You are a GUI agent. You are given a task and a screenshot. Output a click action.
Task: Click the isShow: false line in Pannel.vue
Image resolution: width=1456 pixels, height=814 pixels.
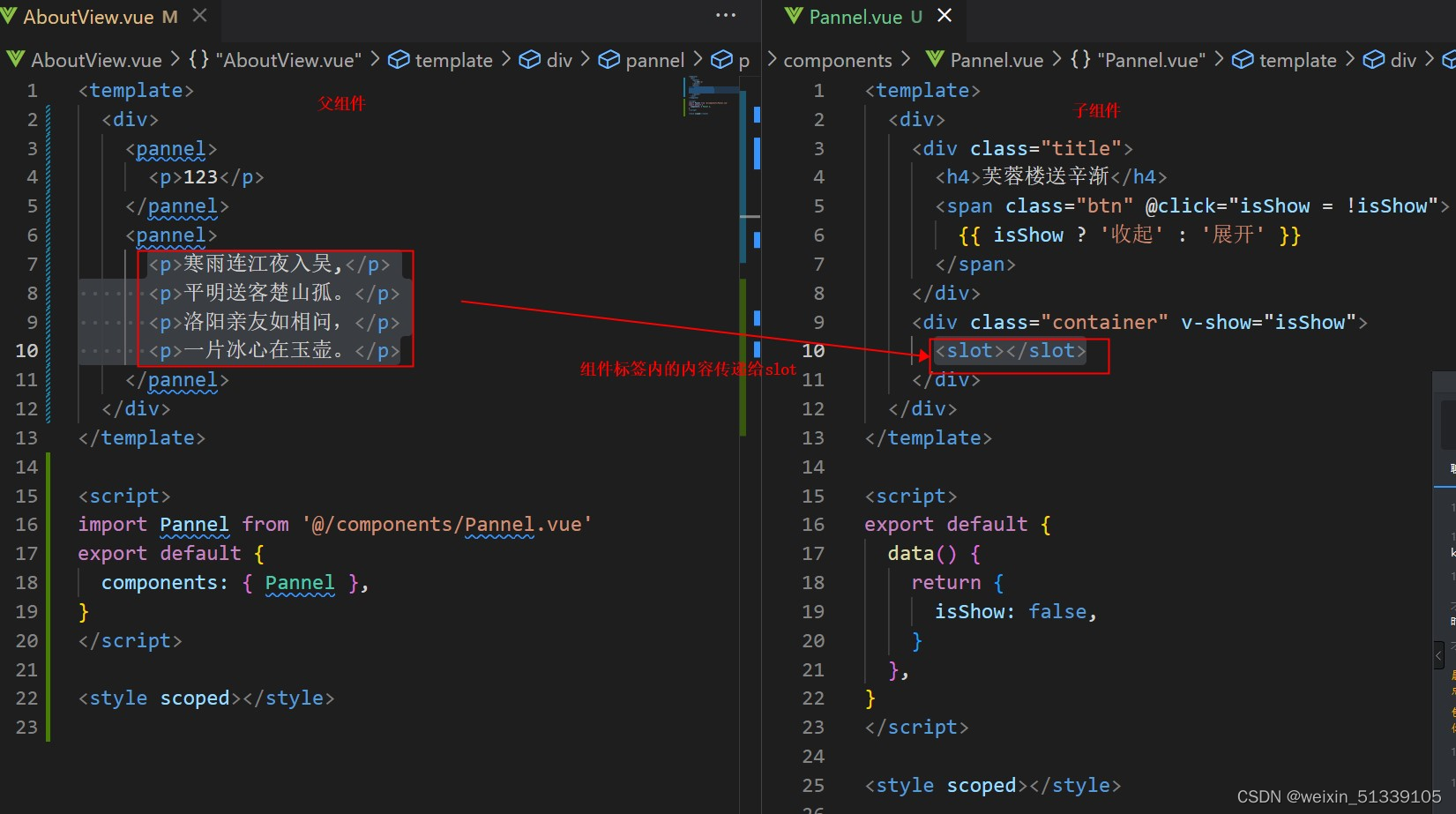[1016, 612]
